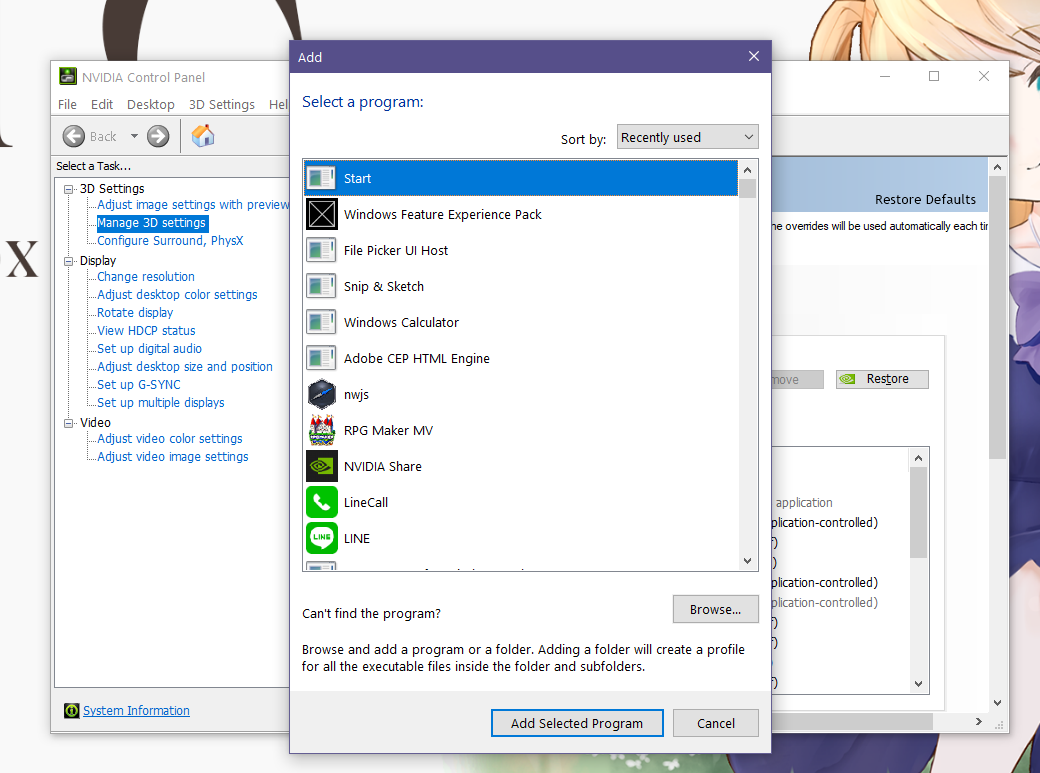Image resolution: width=1040 pixels, height=773 pixels.
Task: Close the Add dialog with X
Action: tap(753, 56)
